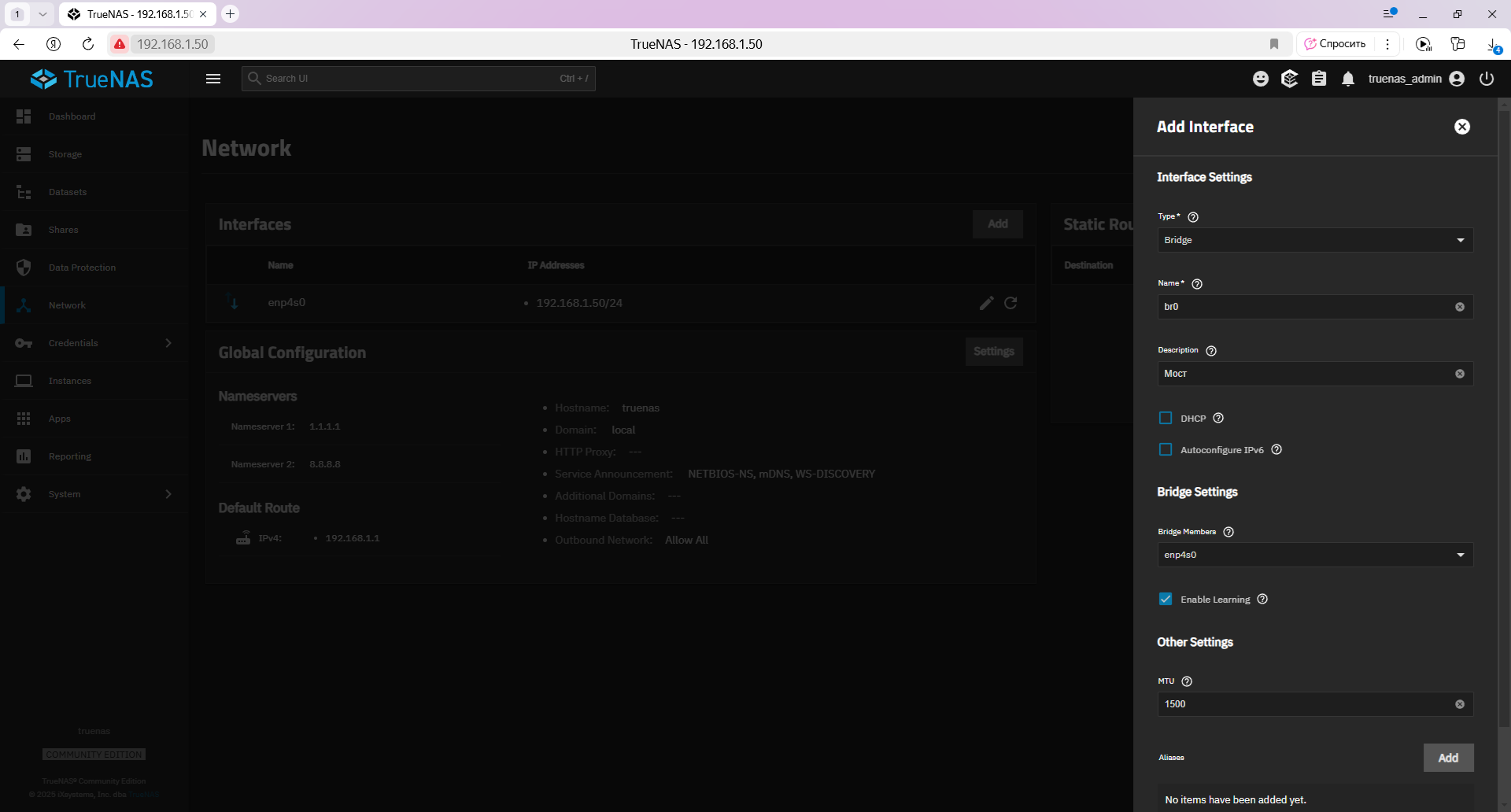Reload the browser page
The image size is (1511, 812).
[x=88, y=44]
